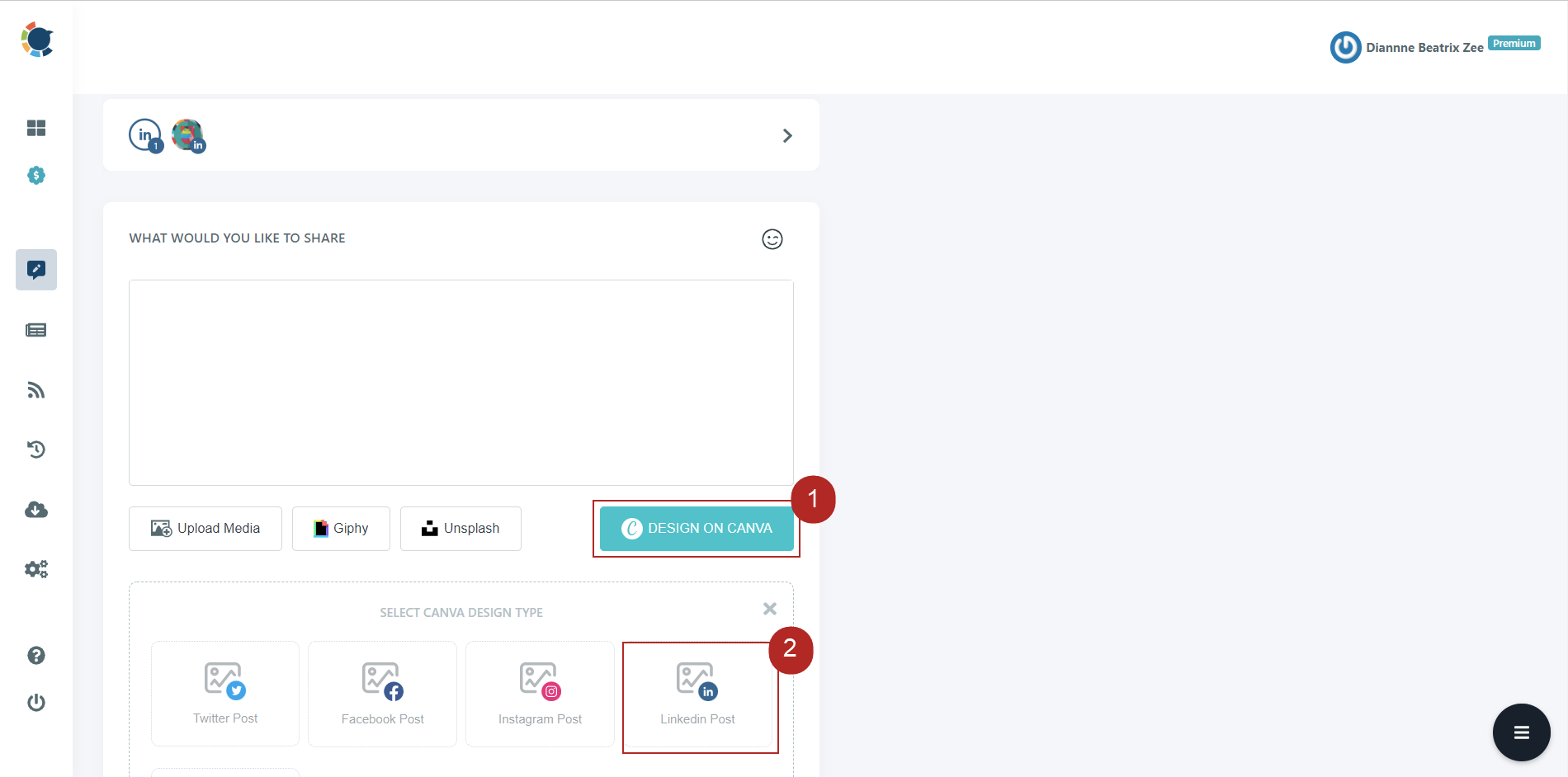Toggle the LinkedIn page colorful avatar
This screenshot has height=777, width=1568.
point(188,135)
